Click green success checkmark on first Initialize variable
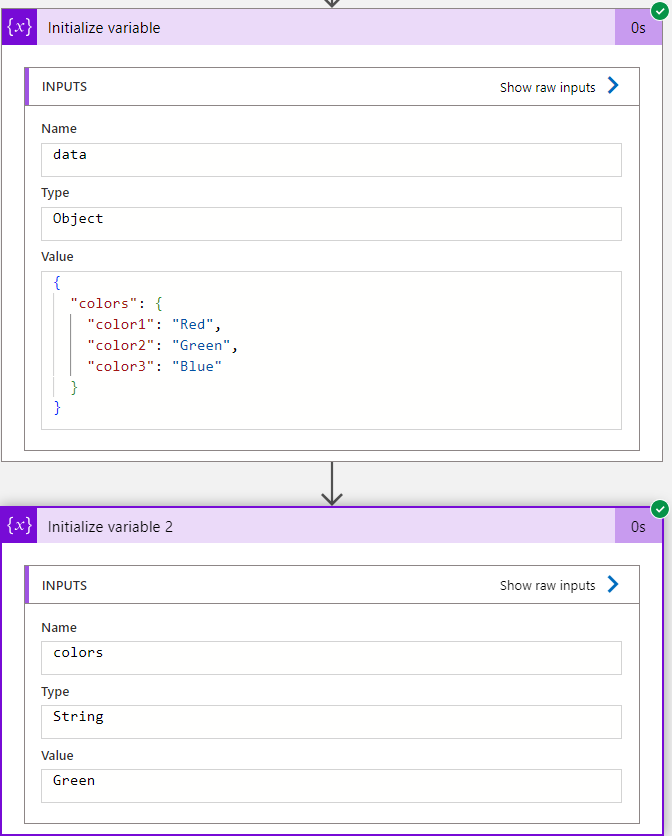Viewport: 672px width, 836px height. 660,11
